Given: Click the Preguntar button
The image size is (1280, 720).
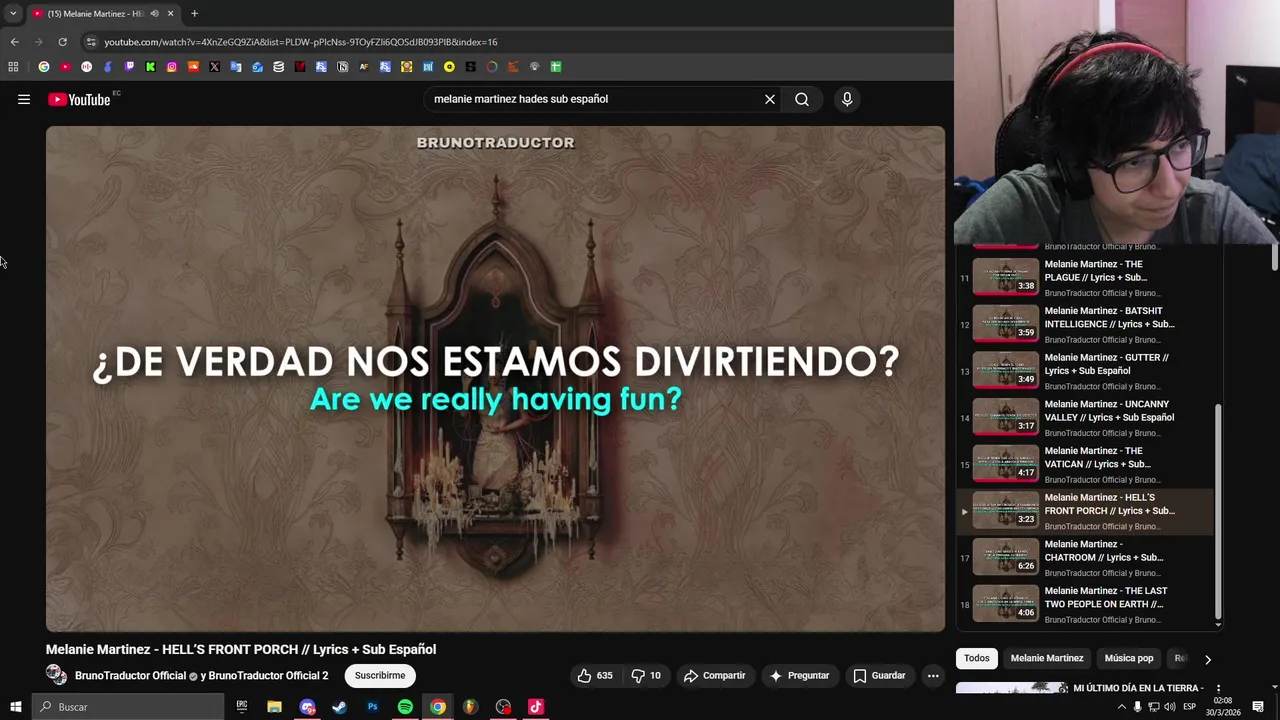Looking at the screenshot, I should 798,676.
